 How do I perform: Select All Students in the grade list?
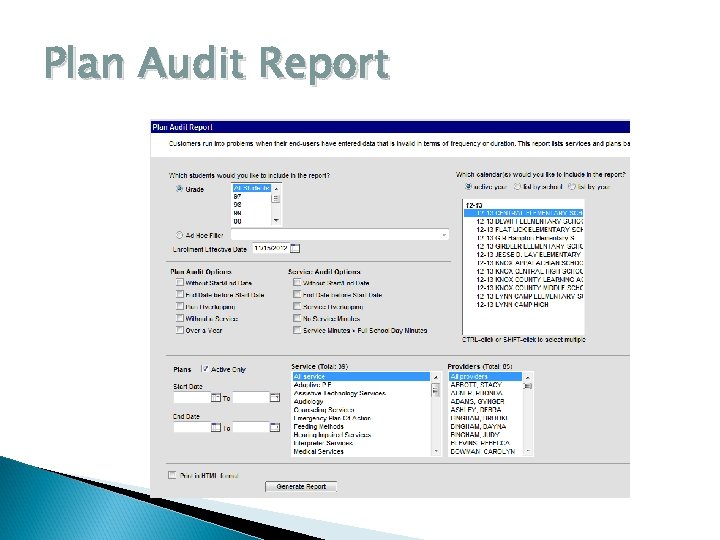[x=252, y=188]
